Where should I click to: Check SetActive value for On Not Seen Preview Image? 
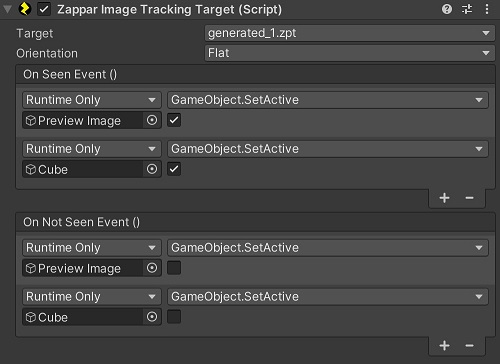pyautogui.click(x=174, y=268)
